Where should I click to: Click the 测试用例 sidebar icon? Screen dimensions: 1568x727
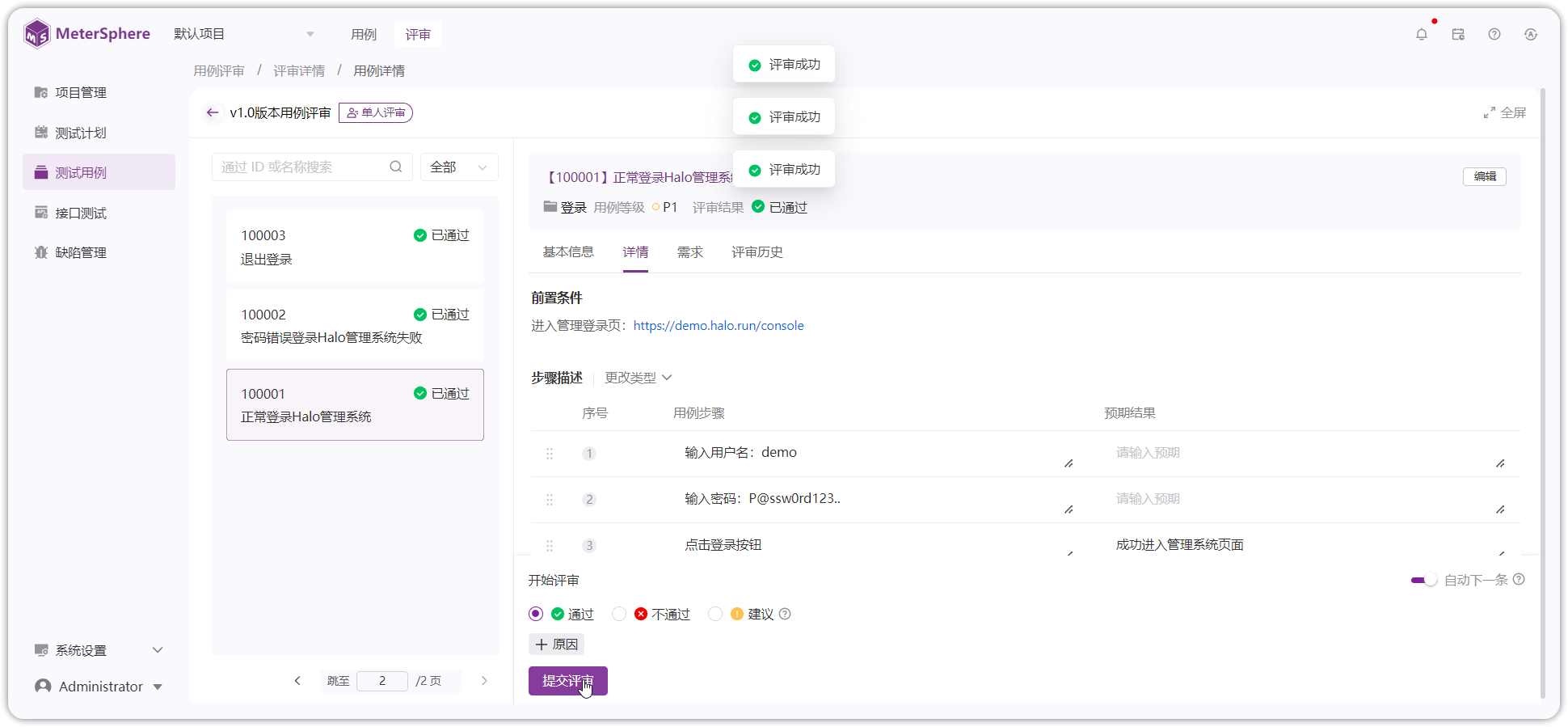click(41, 172)
